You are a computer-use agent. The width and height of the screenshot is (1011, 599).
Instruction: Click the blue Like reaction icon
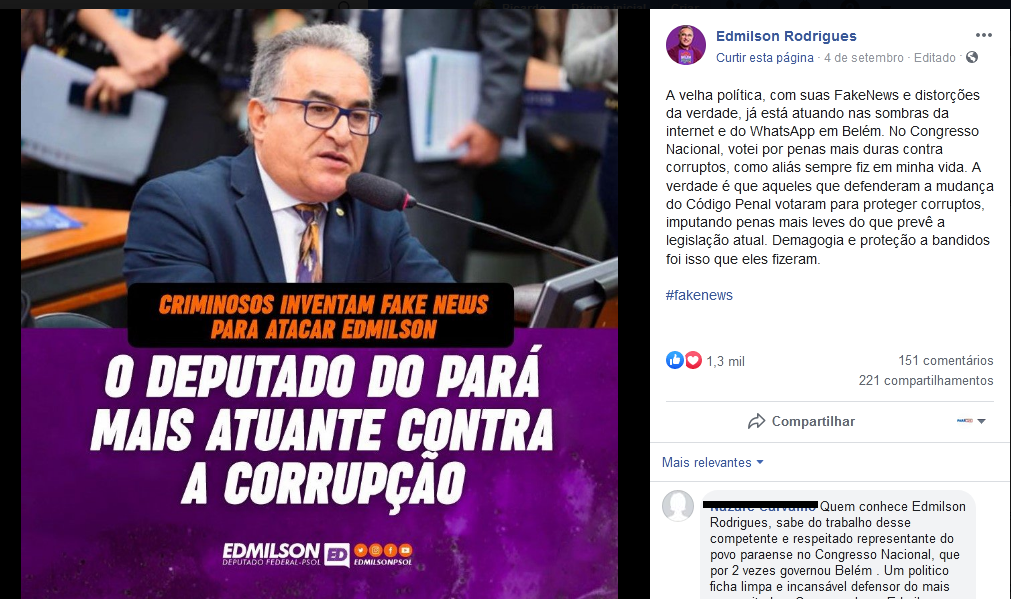(674, 360)
